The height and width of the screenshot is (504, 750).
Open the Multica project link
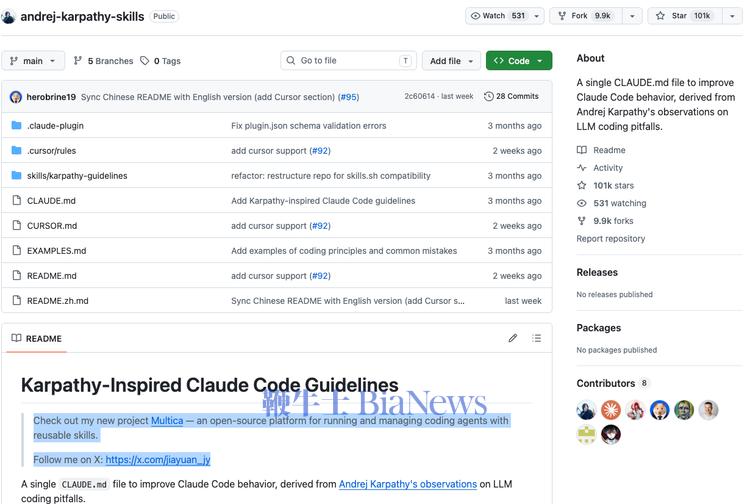pos(167,421)
